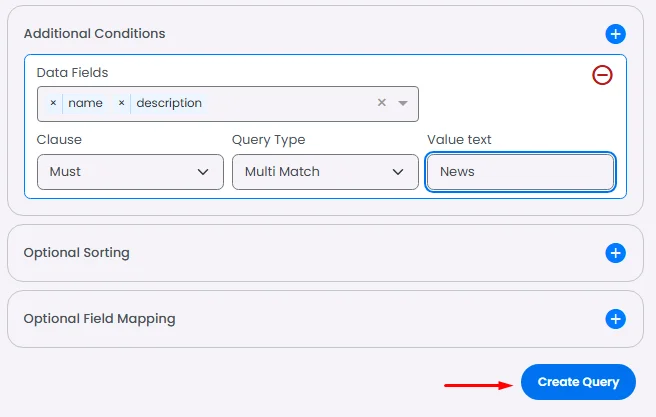The width and height of the screenshot is (656, 417).
Task: Click the Optional Sorting section heading
Action: pos(77,253)
